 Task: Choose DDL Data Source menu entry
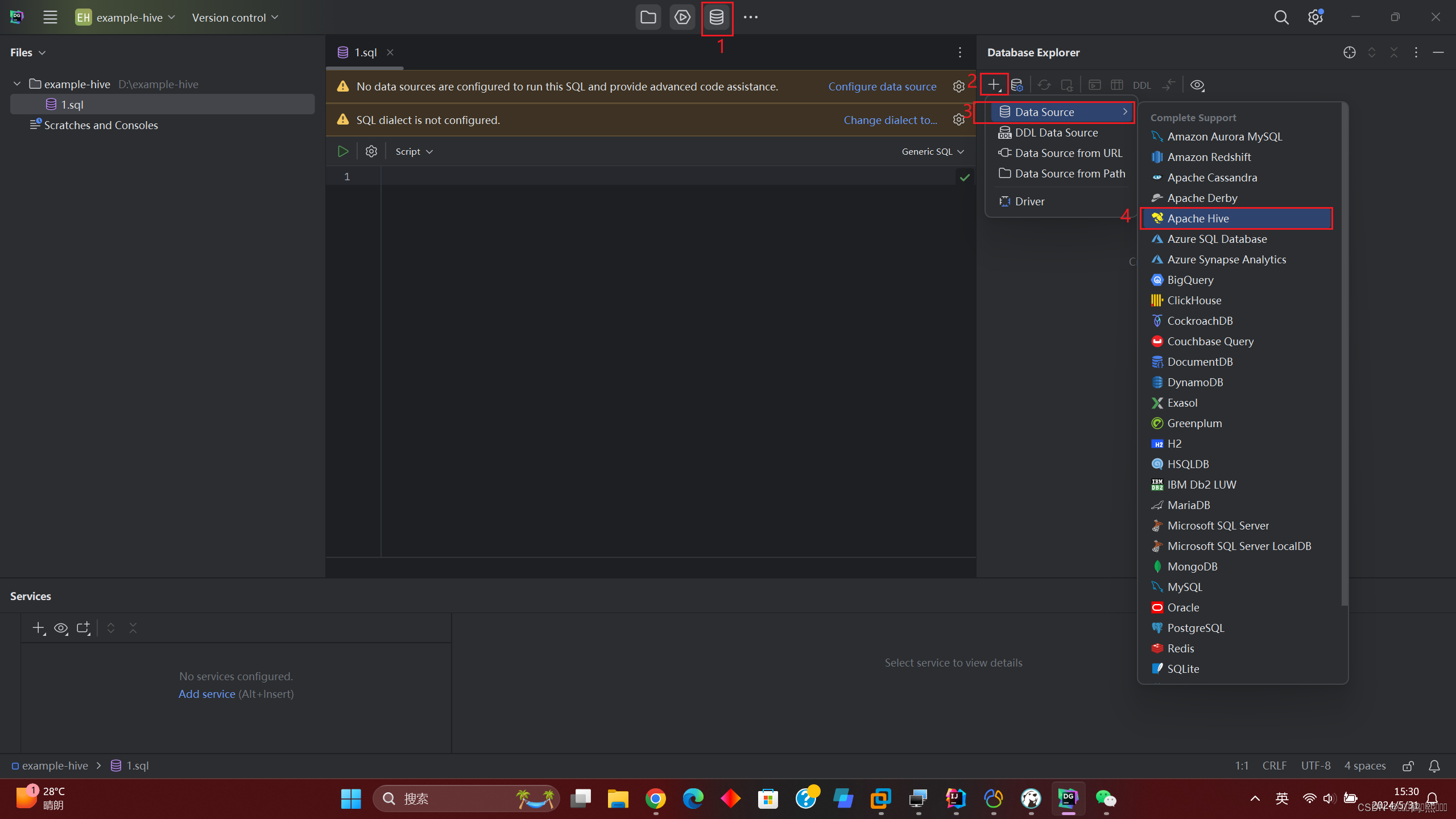(1056, 133)
